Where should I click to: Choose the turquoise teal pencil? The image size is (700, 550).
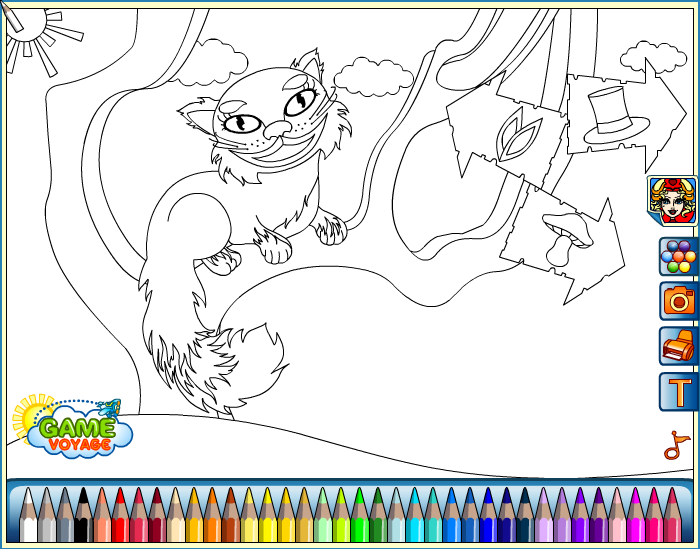pos(433,515)
